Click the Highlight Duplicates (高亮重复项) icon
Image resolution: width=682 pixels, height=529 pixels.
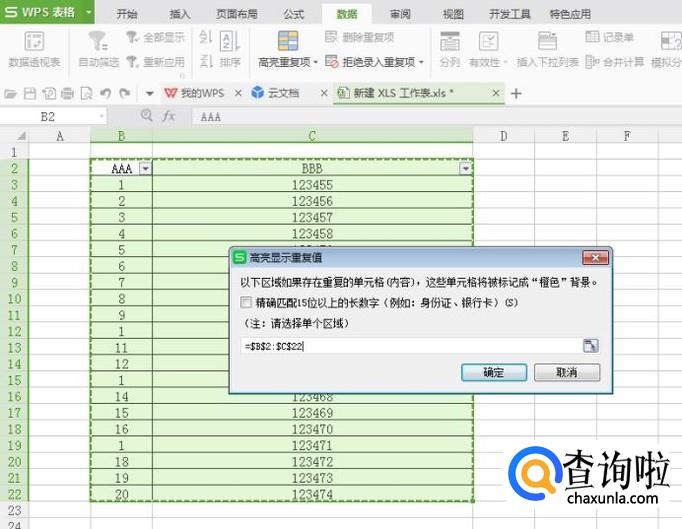(x=288, y=41)
